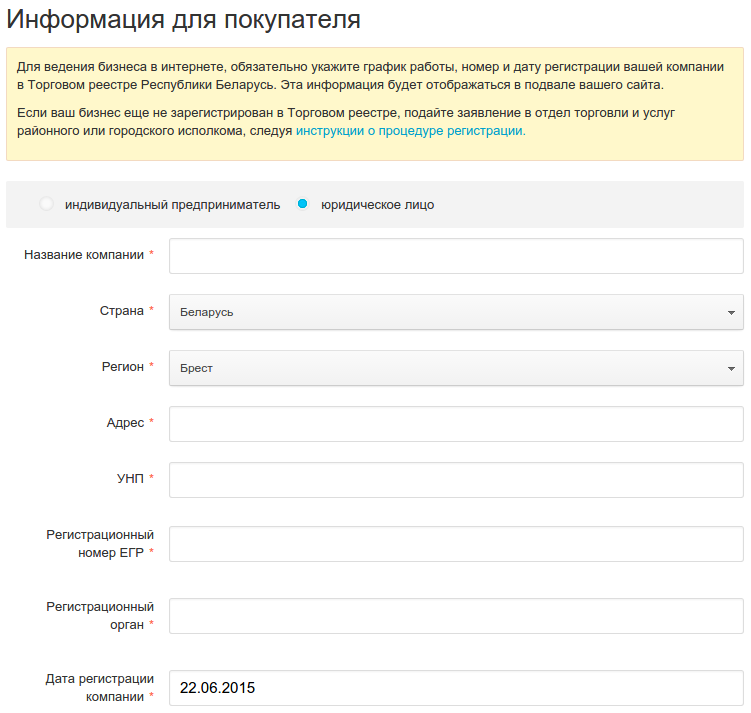Open the 'инструкции о процедуре регистрации' link

point(410,130)
